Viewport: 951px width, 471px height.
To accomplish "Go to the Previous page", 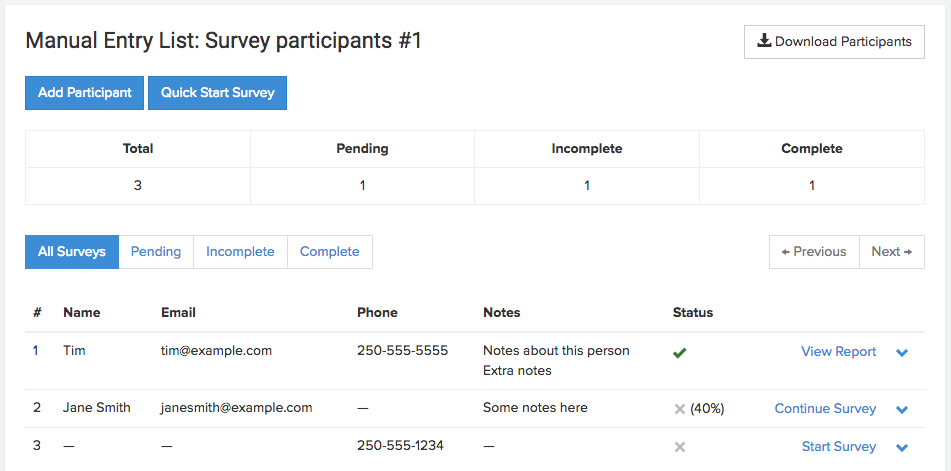I will [x=814, y=252].
